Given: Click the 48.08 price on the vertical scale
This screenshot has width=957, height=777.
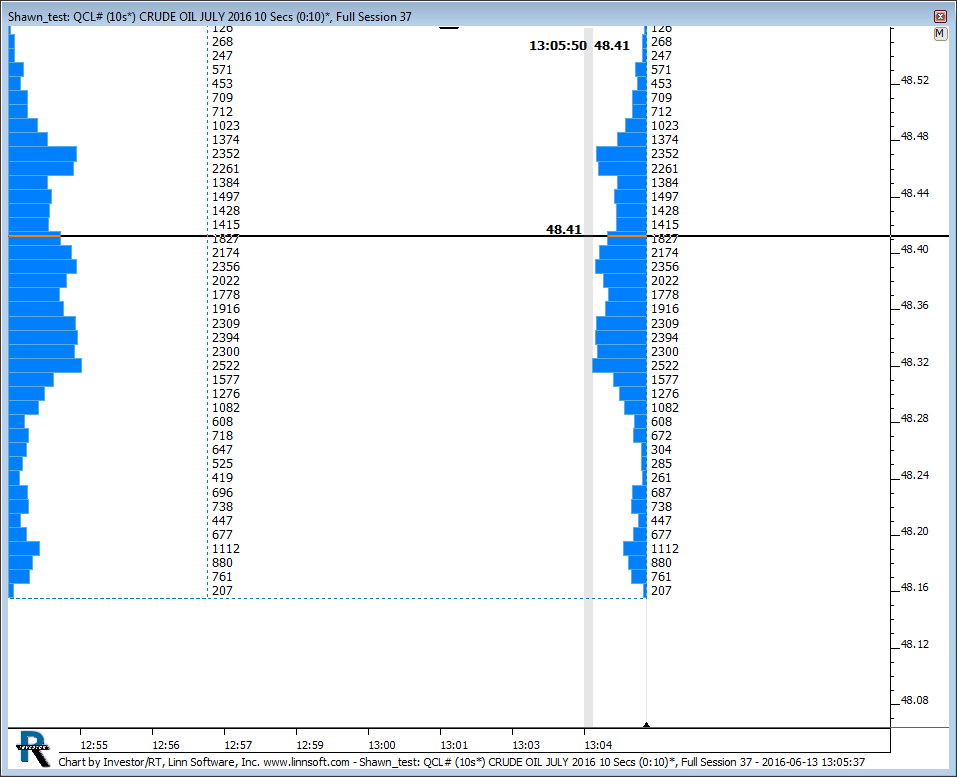Looking at the screenshot, I should coord(915,701).
